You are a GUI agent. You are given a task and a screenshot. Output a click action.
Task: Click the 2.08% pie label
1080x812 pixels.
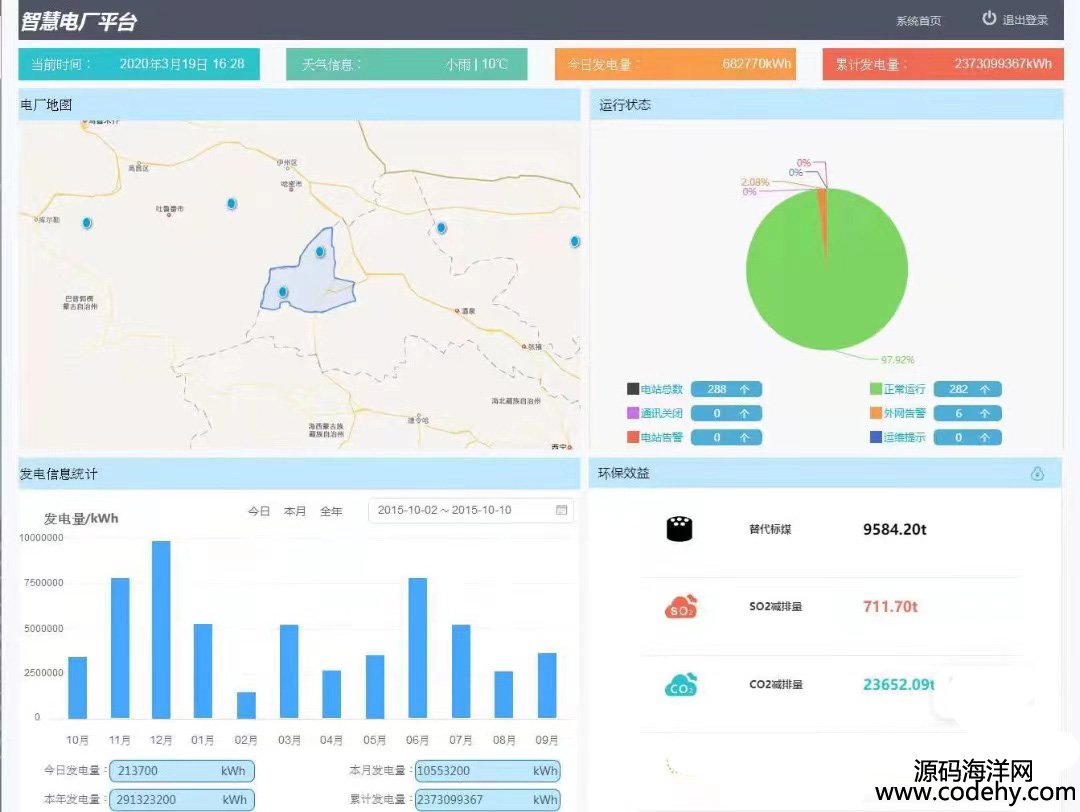coord(755,182)
